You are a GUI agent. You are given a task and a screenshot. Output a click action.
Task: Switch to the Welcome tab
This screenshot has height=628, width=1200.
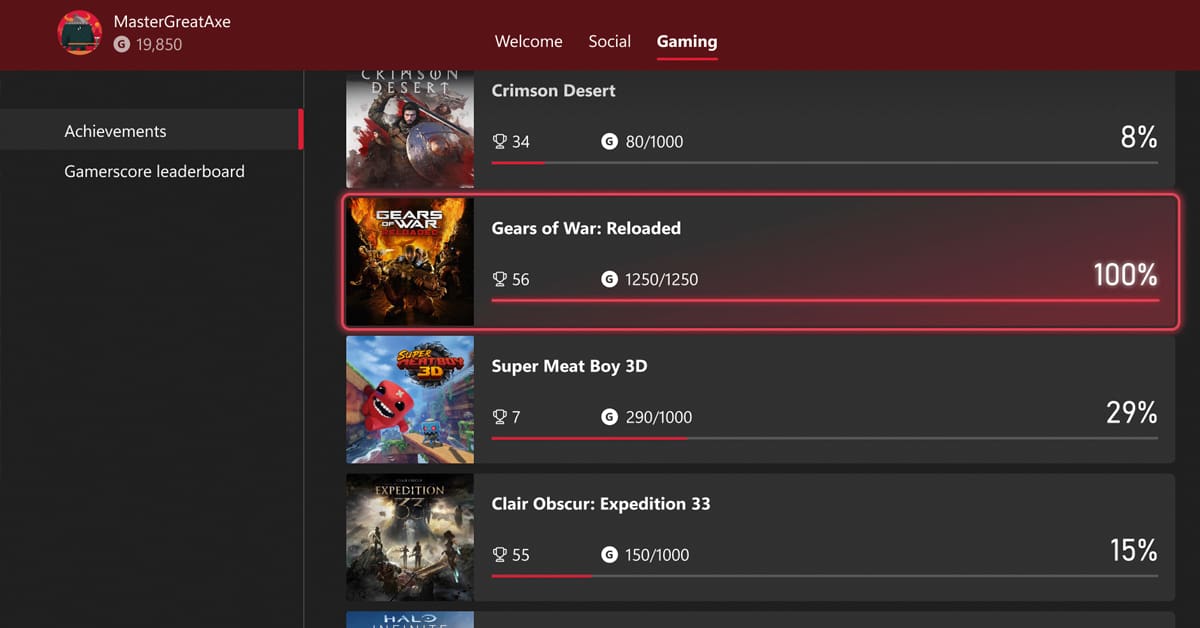point(528,42)
